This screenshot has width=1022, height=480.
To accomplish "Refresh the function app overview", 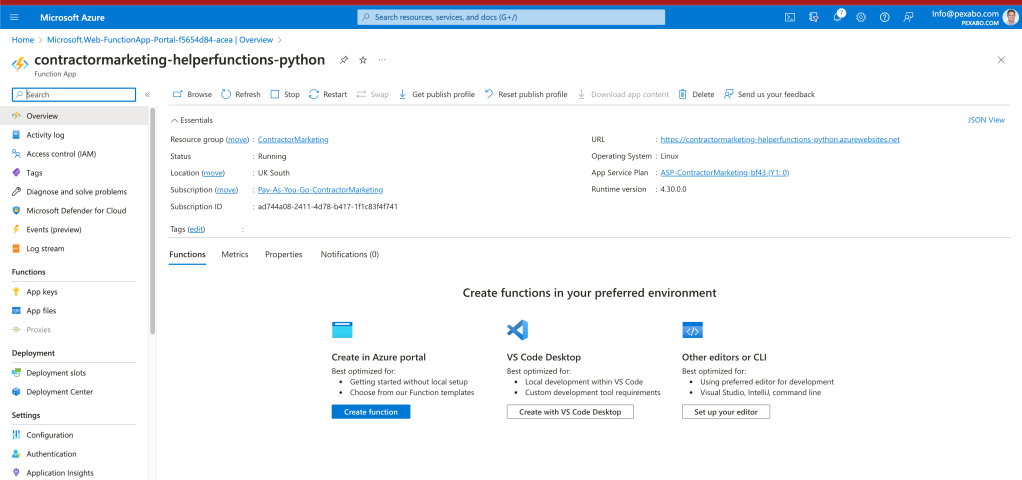I will (241, 95).
